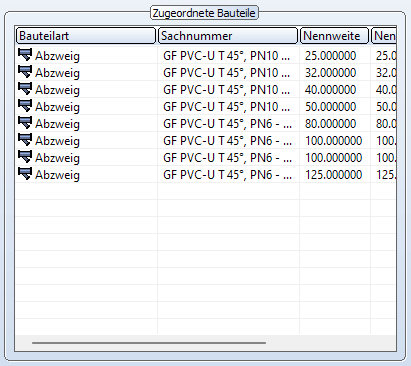The image size is (411, 366).
Task: Click the Abzweig icon in the 125.000000 row
Action: 25,174
